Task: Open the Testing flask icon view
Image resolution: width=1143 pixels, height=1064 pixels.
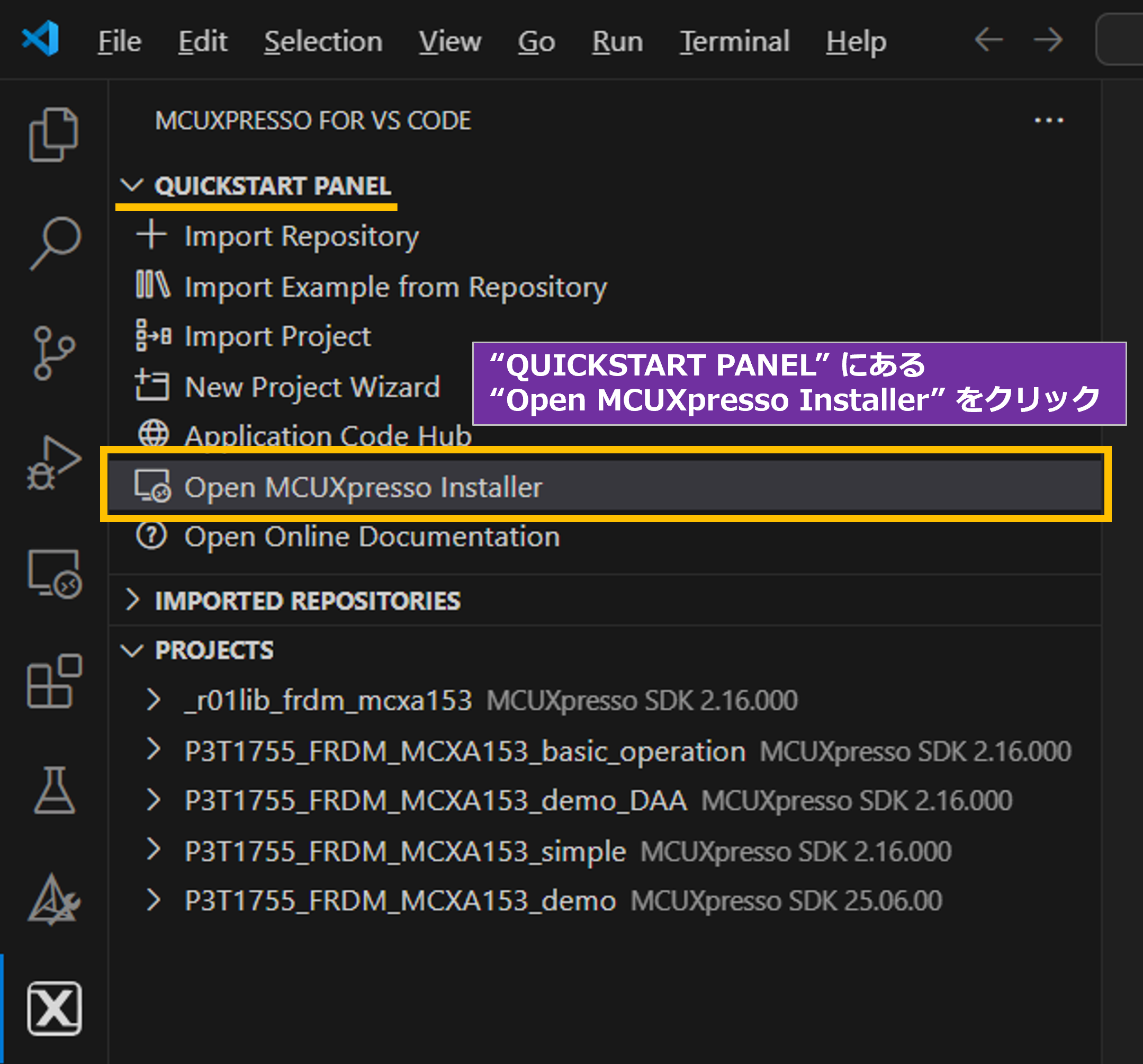Action: point(55,790)
